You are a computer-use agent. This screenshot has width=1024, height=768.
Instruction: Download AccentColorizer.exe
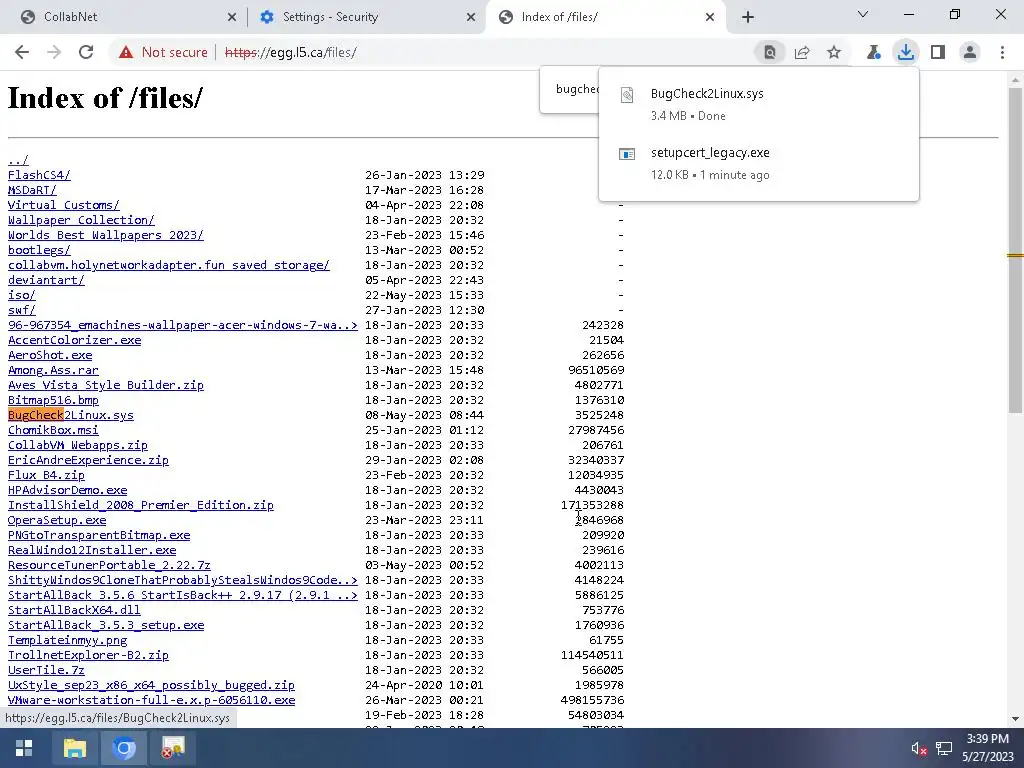[74, 340]
